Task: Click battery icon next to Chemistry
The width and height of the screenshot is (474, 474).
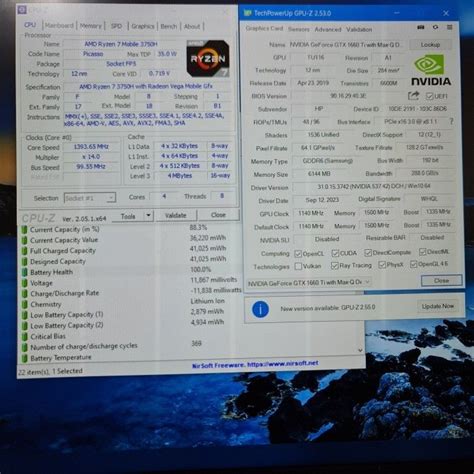Action: pyautogui.click(x=24, y=304)
